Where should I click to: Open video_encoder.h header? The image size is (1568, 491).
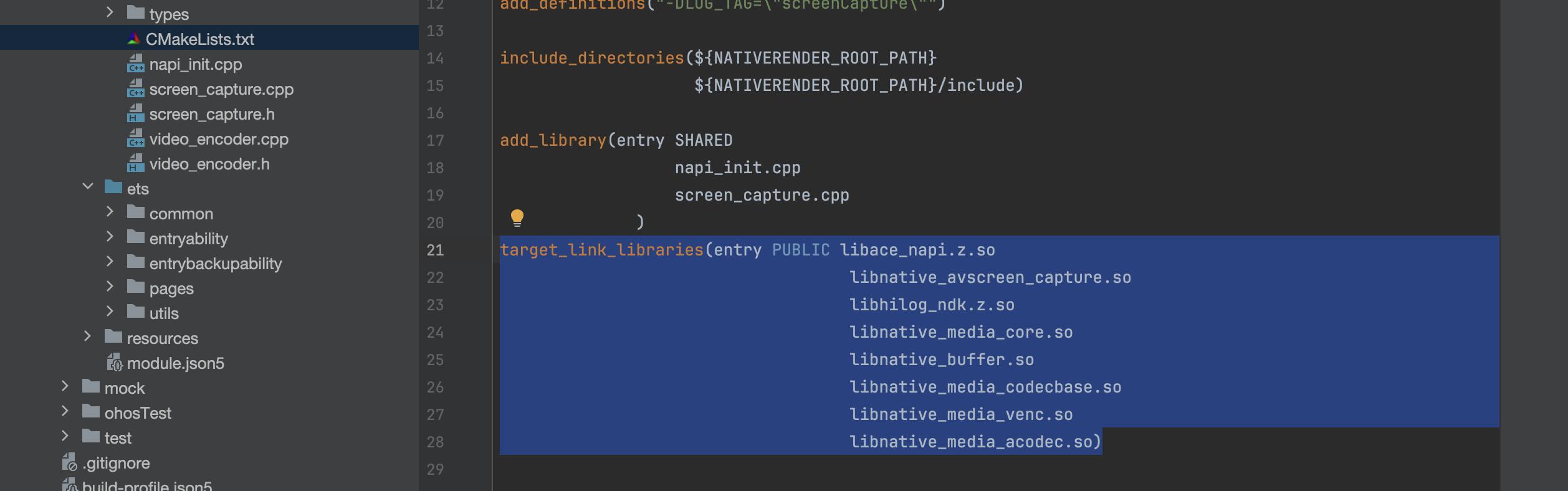209,164
